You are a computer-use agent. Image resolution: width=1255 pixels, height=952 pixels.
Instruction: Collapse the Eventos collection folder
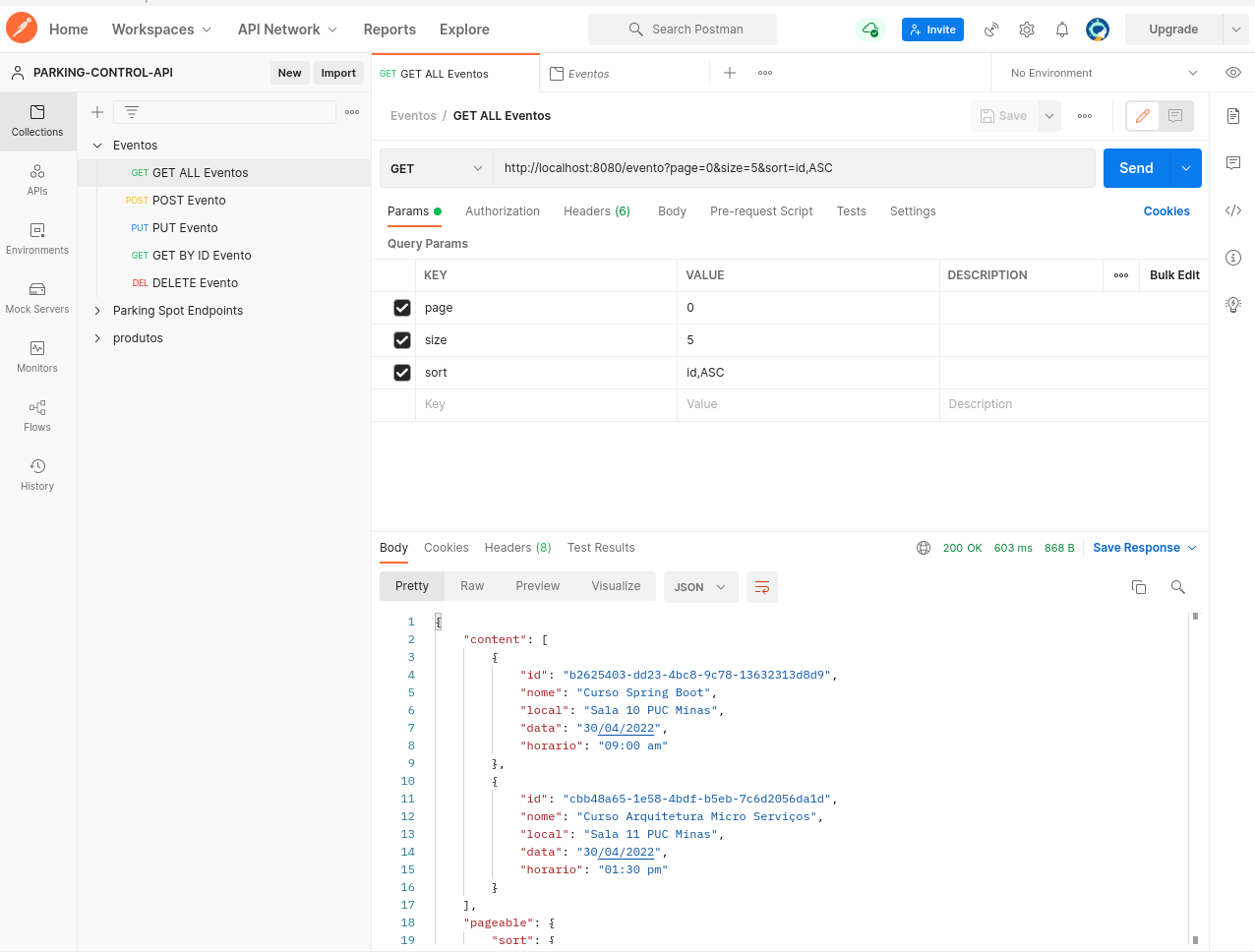pos(97,145)
